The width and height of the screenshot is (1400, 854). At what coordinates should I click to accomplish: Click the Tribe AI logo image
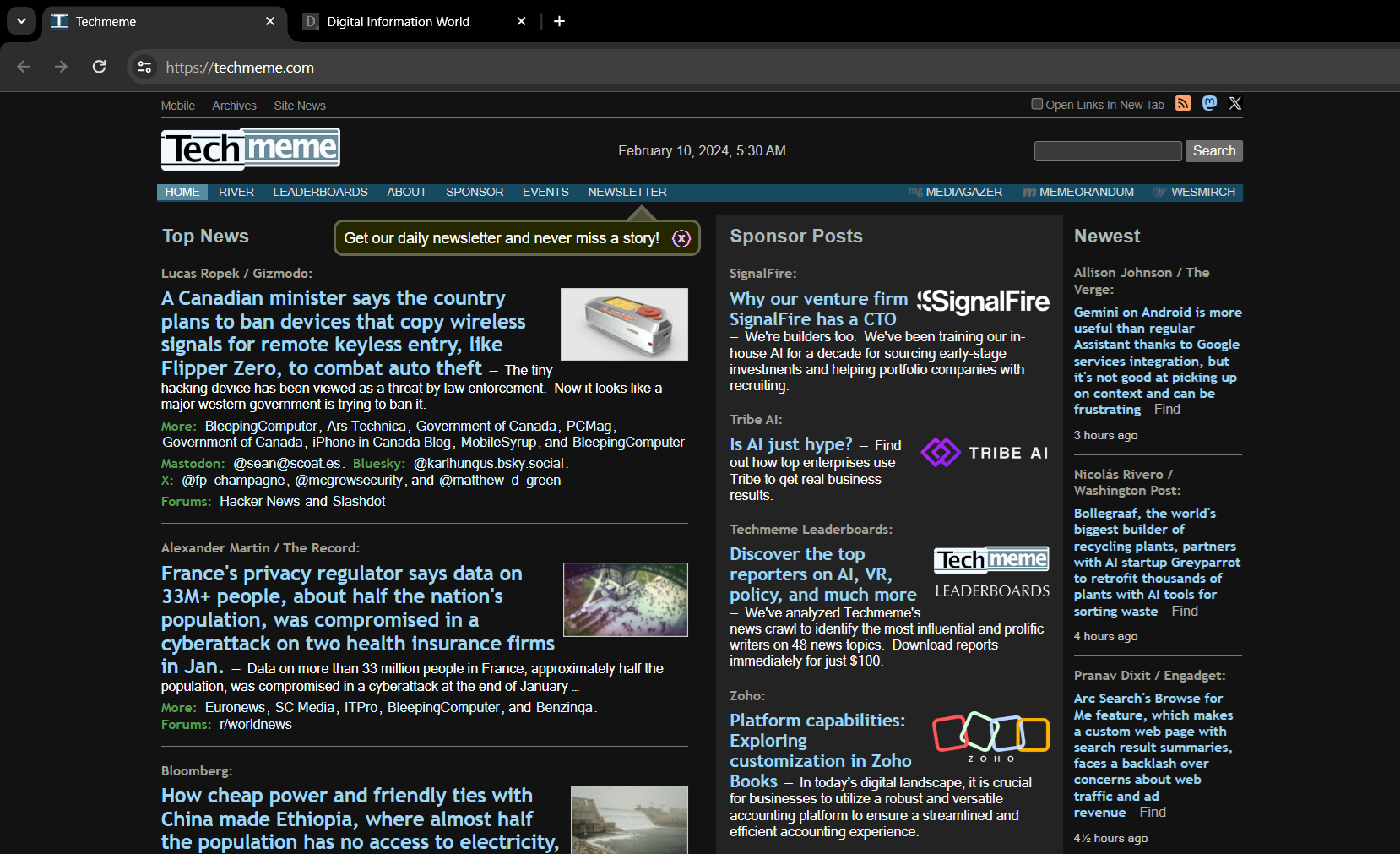click(x=985, y=453)
